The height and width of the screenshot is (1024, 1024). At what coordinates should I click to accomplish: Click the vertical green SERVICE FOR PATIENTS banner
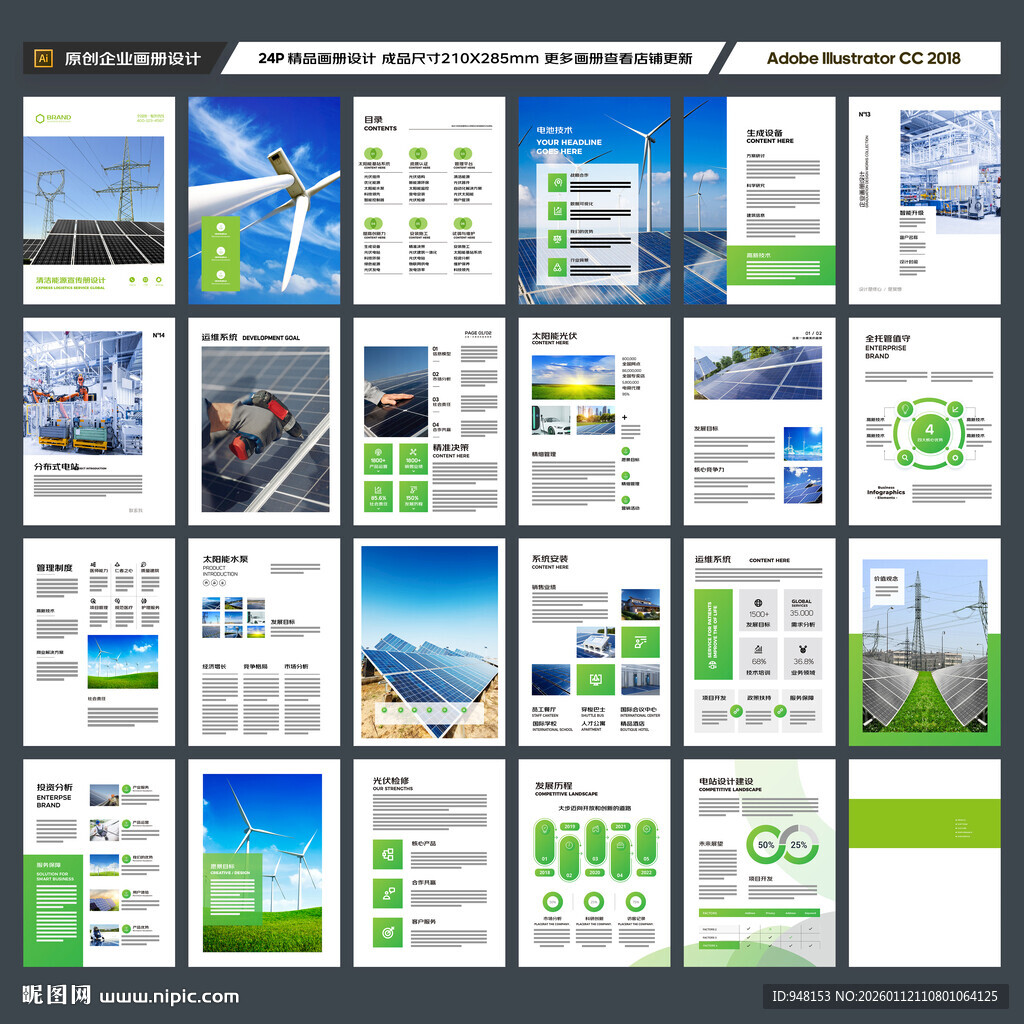click(713, 633)
